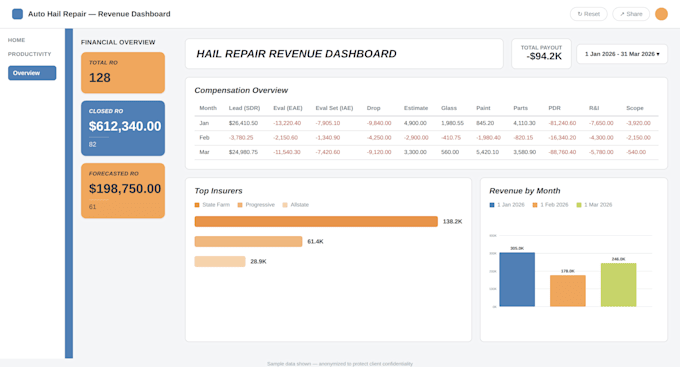
Task: Toggle Progressive legend swatch
Action: [240, 205]
